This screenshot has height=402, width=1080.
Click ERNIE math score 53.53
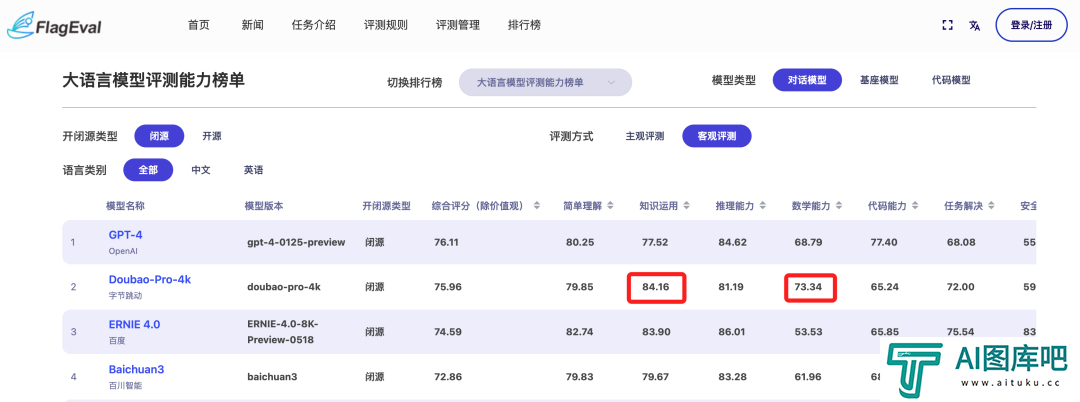pyautogui.click(x=809, y=332)
